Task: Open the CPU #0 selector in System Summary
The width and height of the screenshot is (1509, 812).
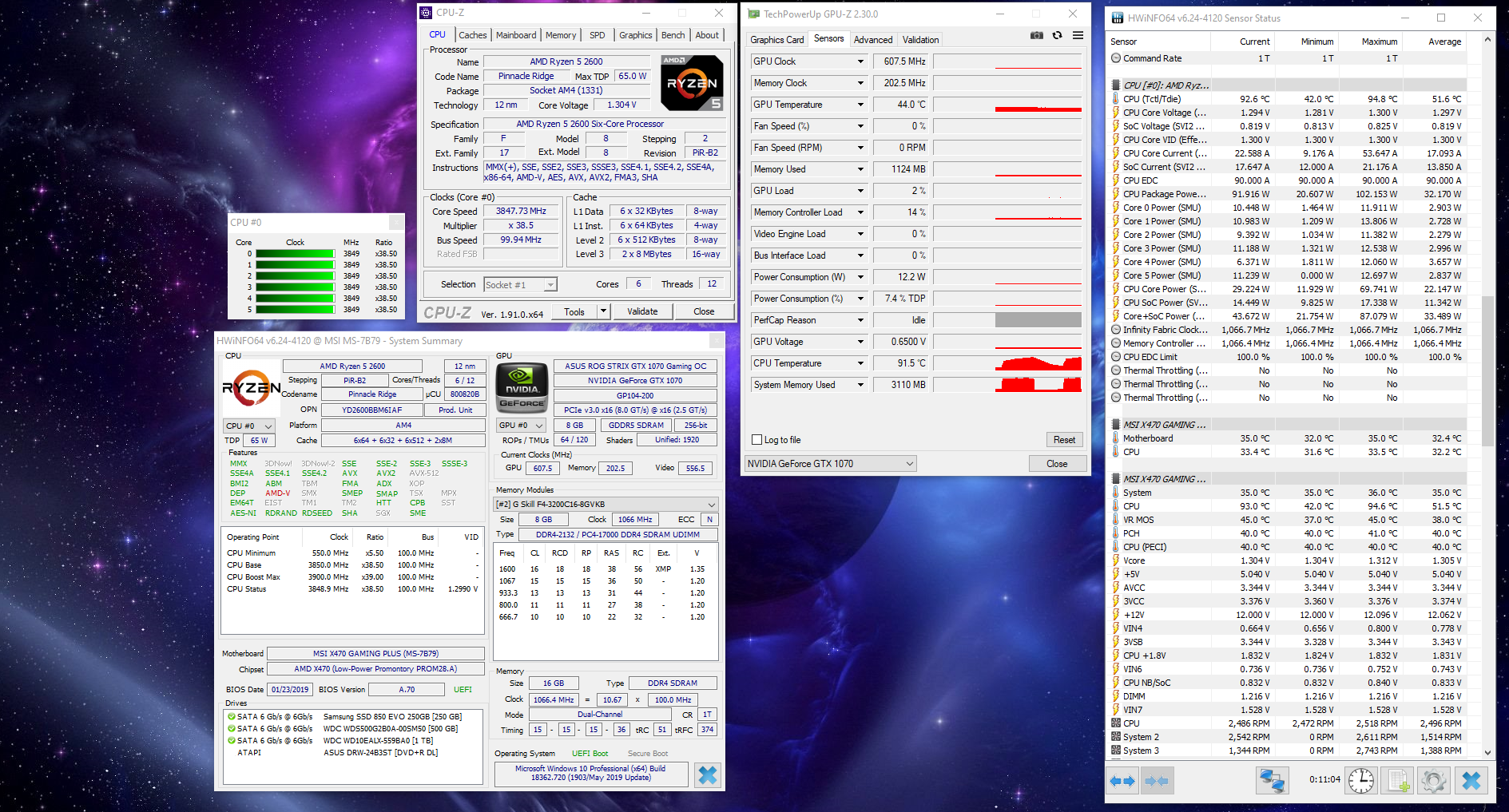Action: point(248,426)
